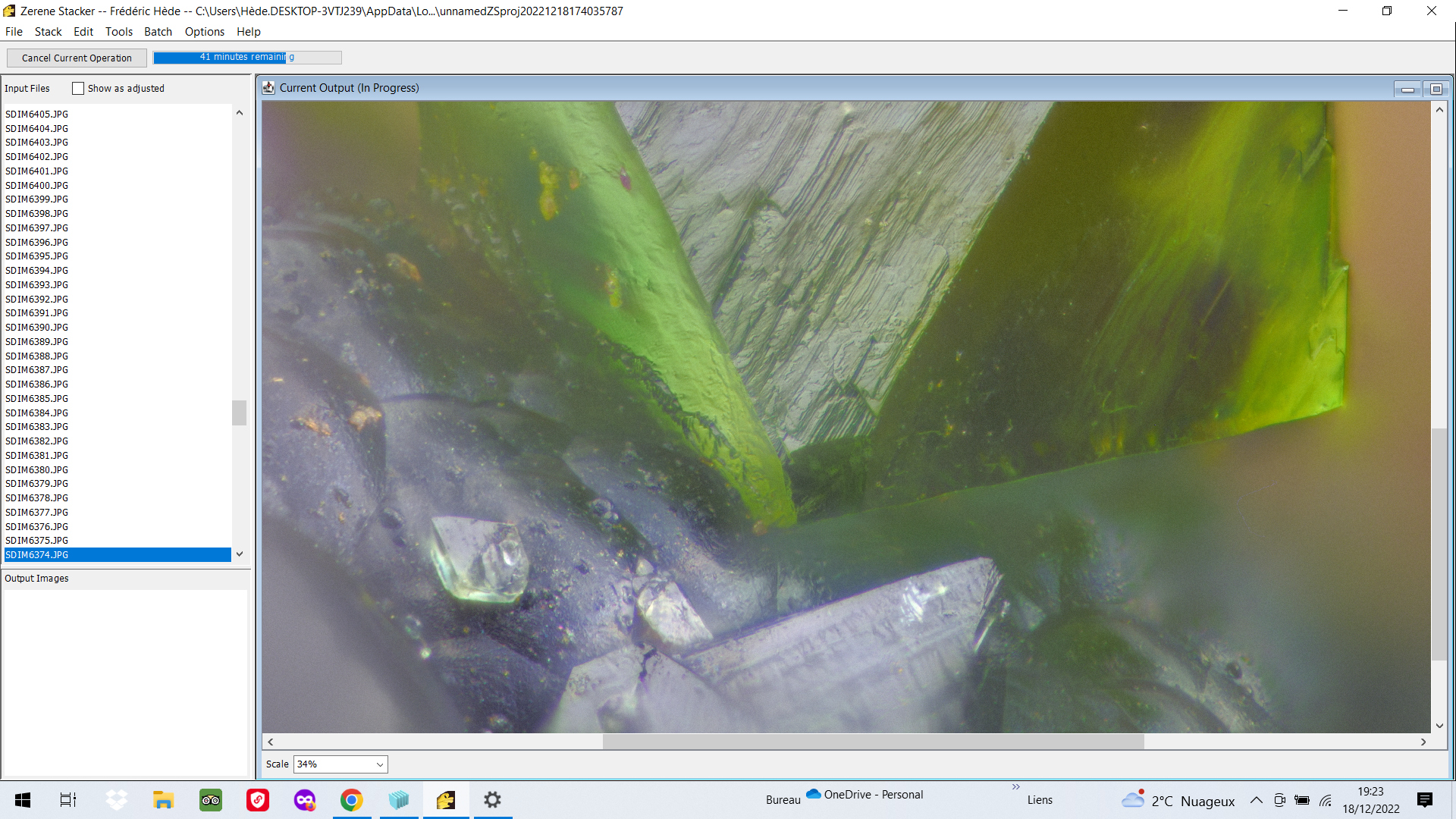Minimize the Current Output inner window
Viewport: 1456px width, 819px height.
(x=1407, y=89)
